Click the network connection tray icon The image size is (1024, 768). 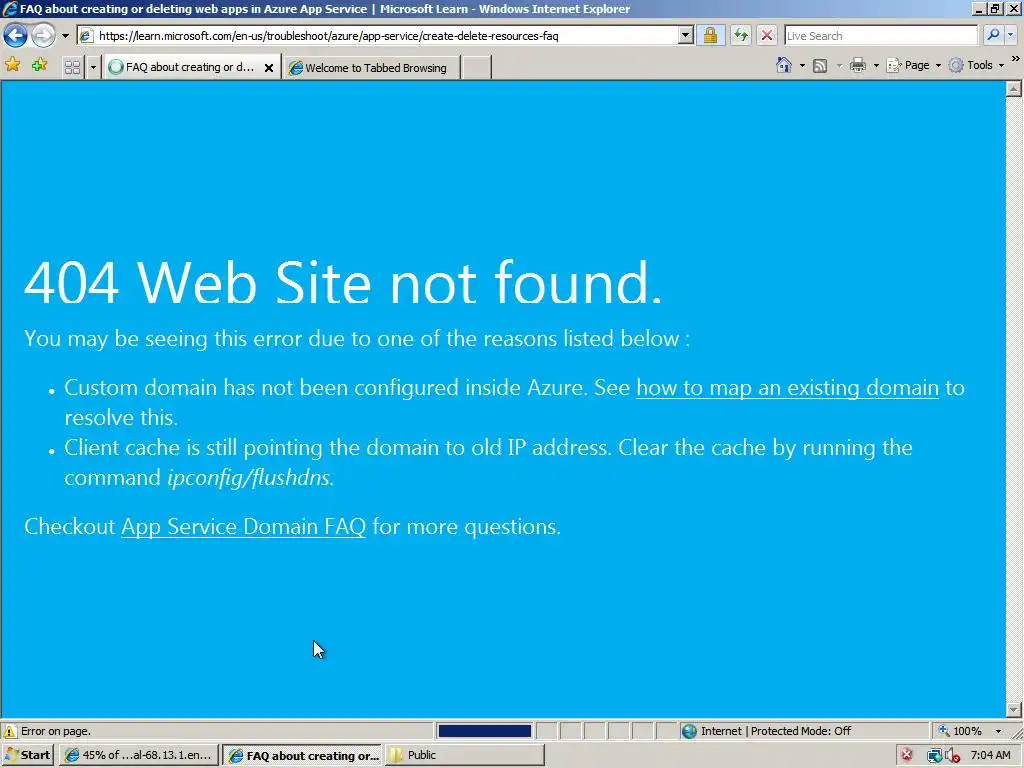coord(934,756)
